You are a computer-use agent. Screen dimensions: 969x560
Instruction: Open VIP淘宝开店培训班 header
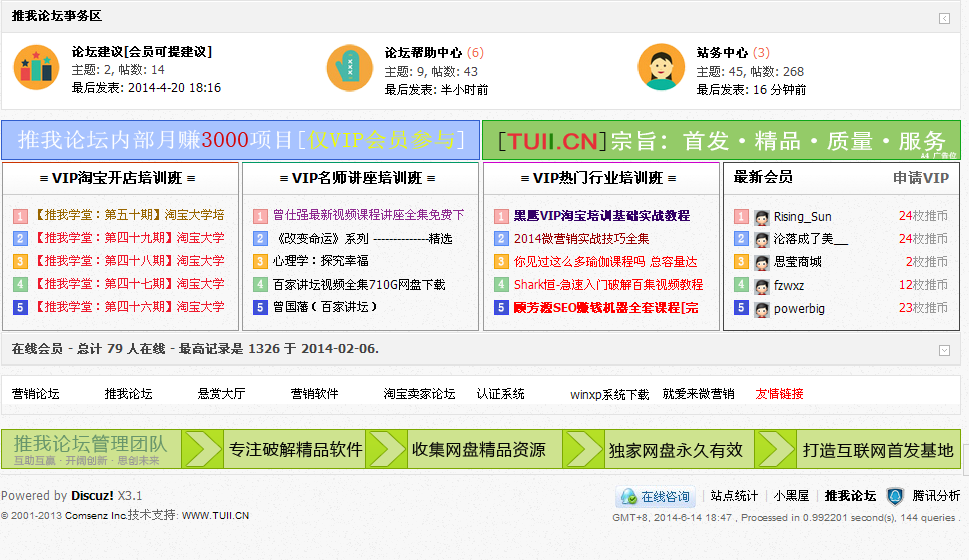click(x=117, y=178)
